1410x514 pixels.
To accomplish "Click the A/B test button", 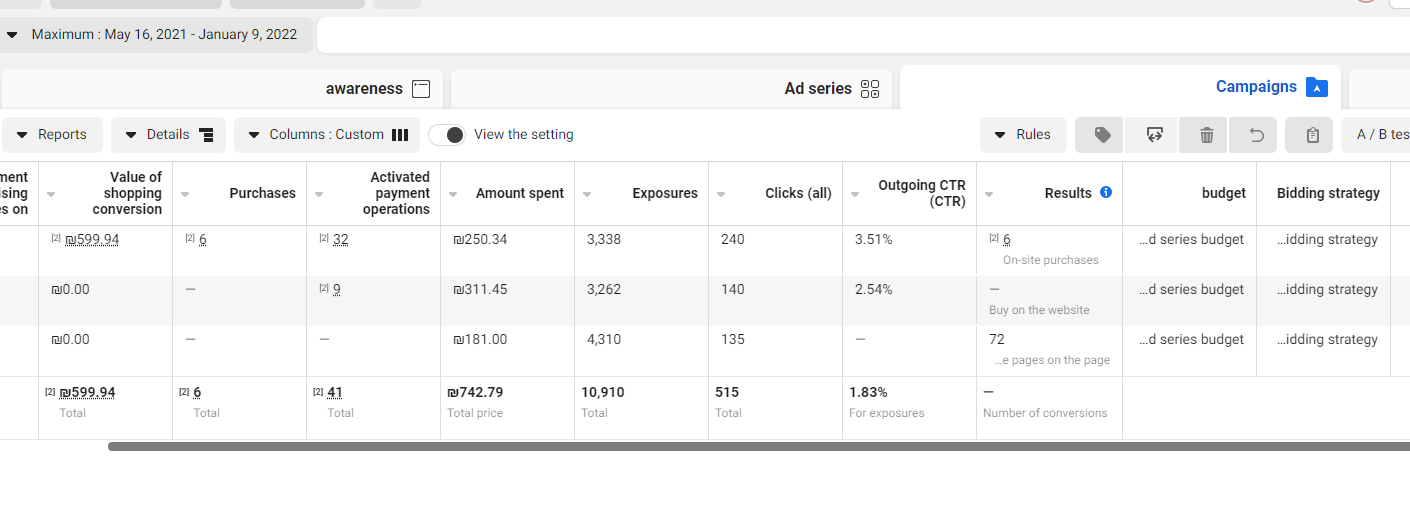I will click(1375, 135).
